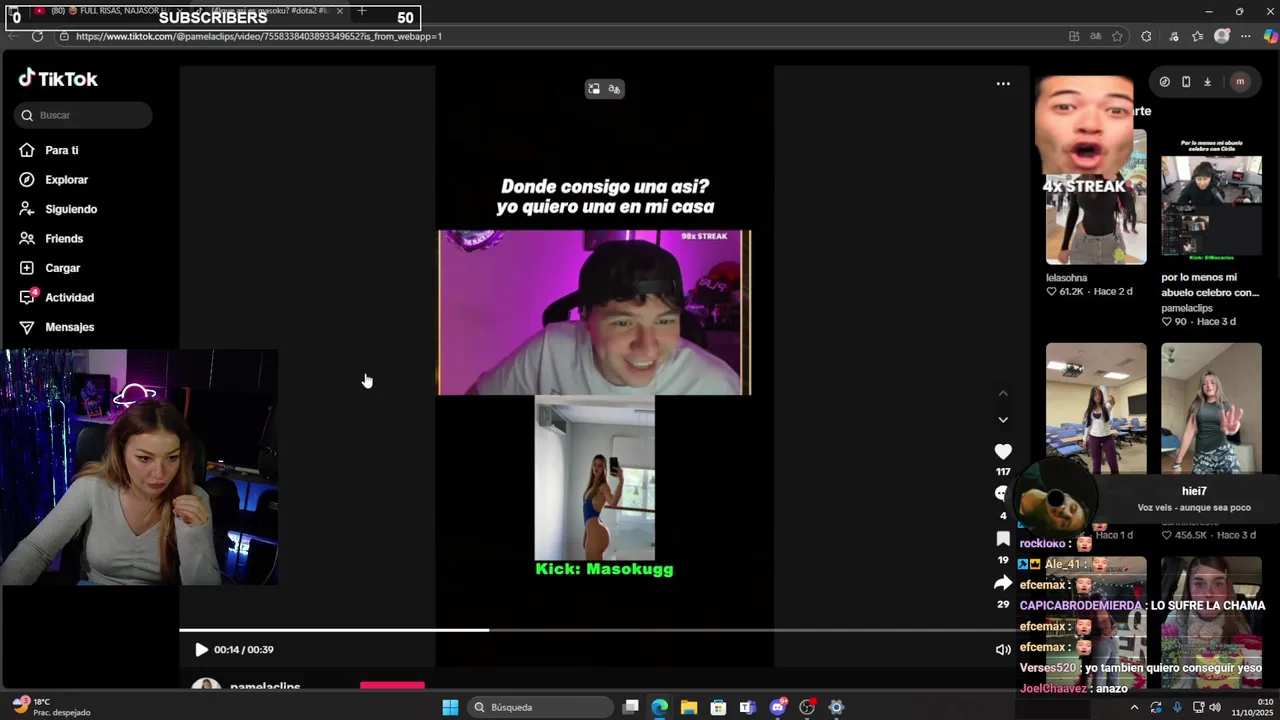Open the three-dots video options menu
The height and width of the screenshot is (720, 1280).
pos(1003,84)
